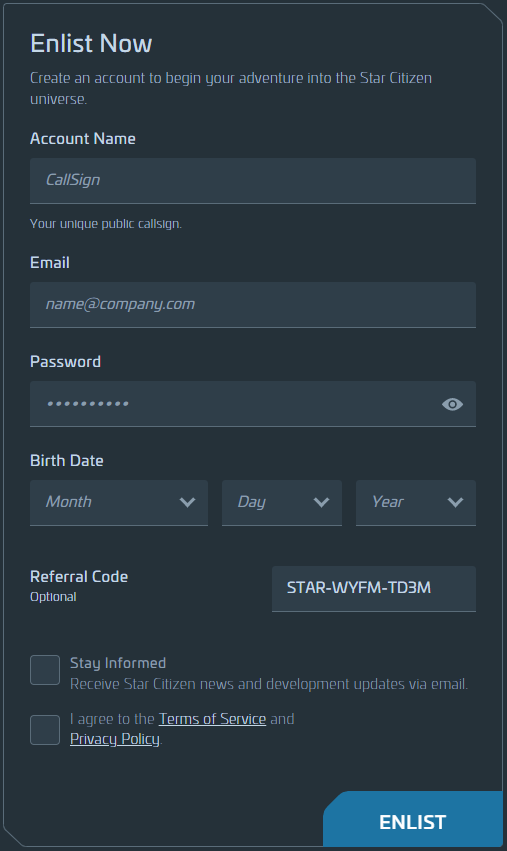Screen dimensions: 507x851
Task: Check the Terms of Service agreement box
Action: (x=45, y=729)
